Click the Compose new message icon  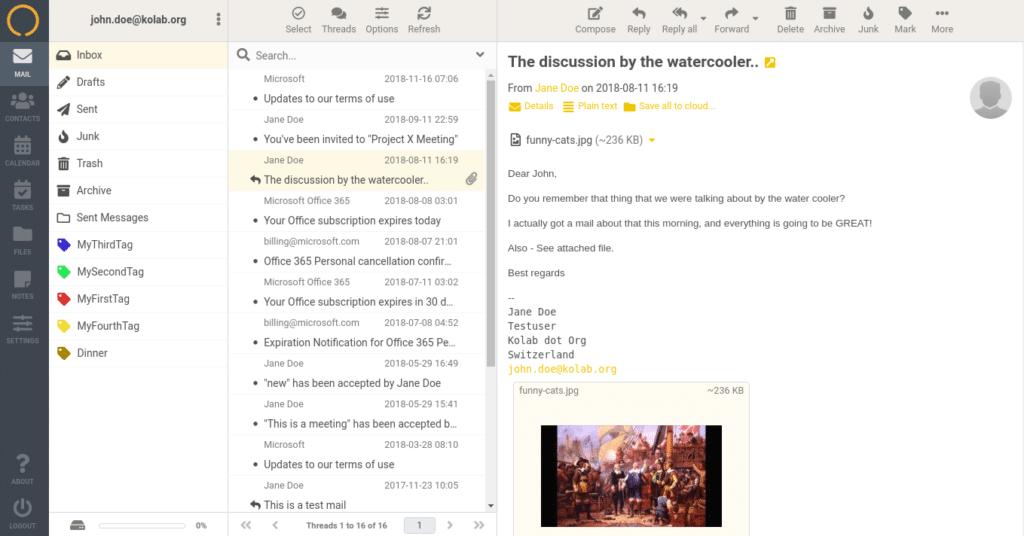595,19
